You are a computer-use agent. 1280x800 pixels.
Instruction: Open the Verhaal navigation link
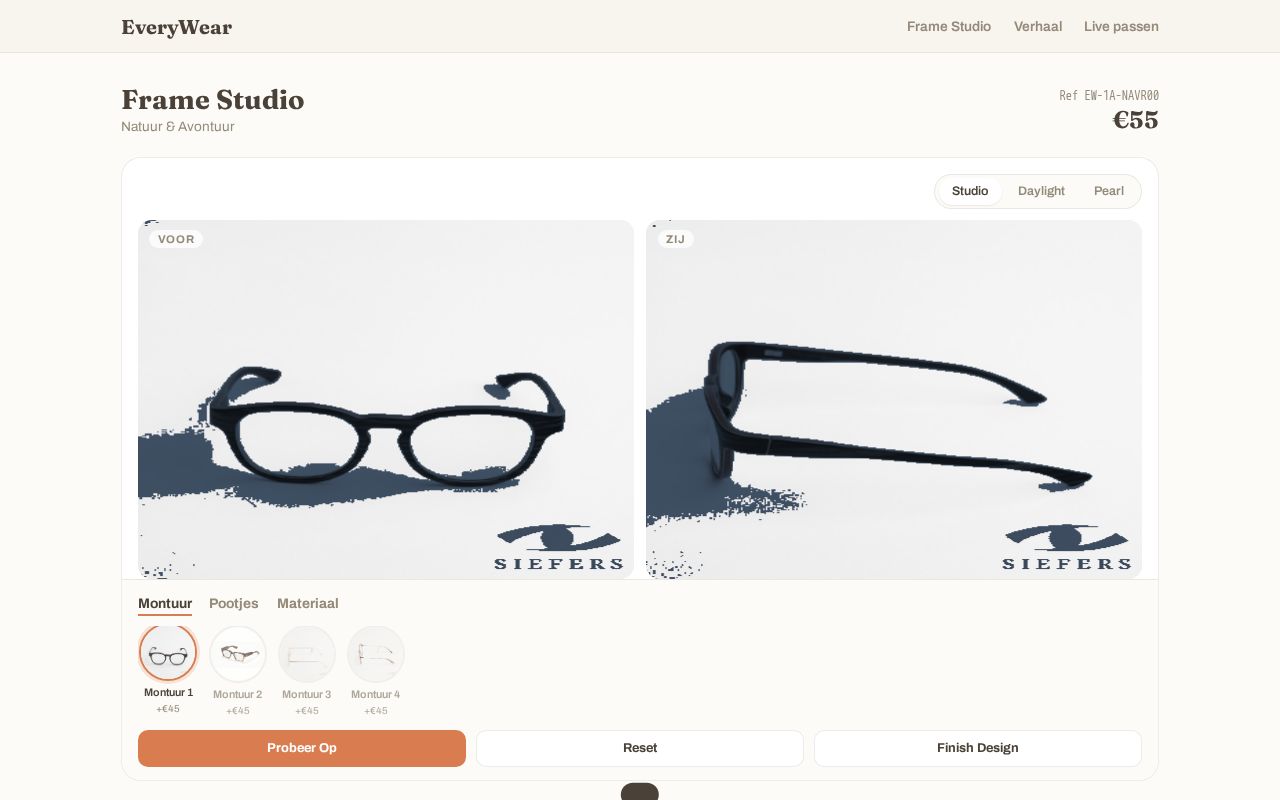(x=1038, y=27)
